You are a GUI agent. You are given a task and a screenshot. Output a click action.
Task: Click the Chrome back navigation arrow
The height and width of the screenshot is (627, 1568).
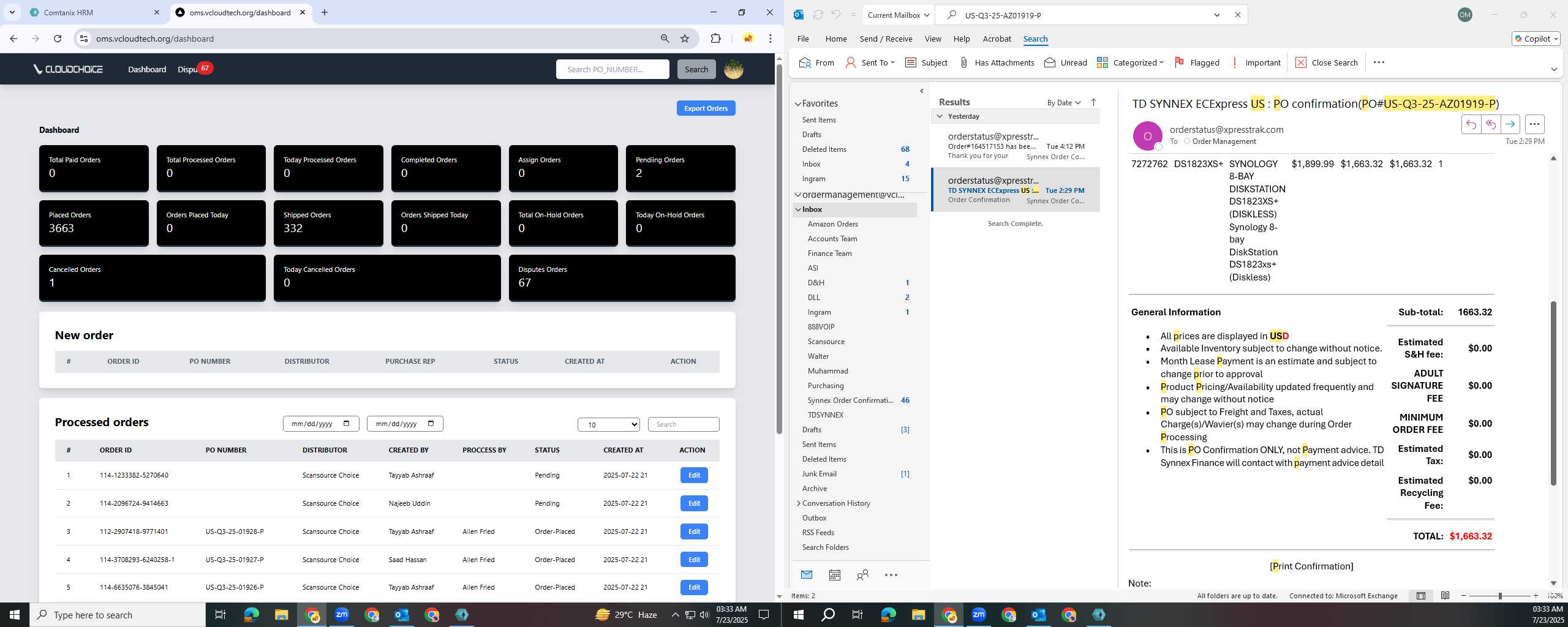pyautogui.click(x=13, y=39)
